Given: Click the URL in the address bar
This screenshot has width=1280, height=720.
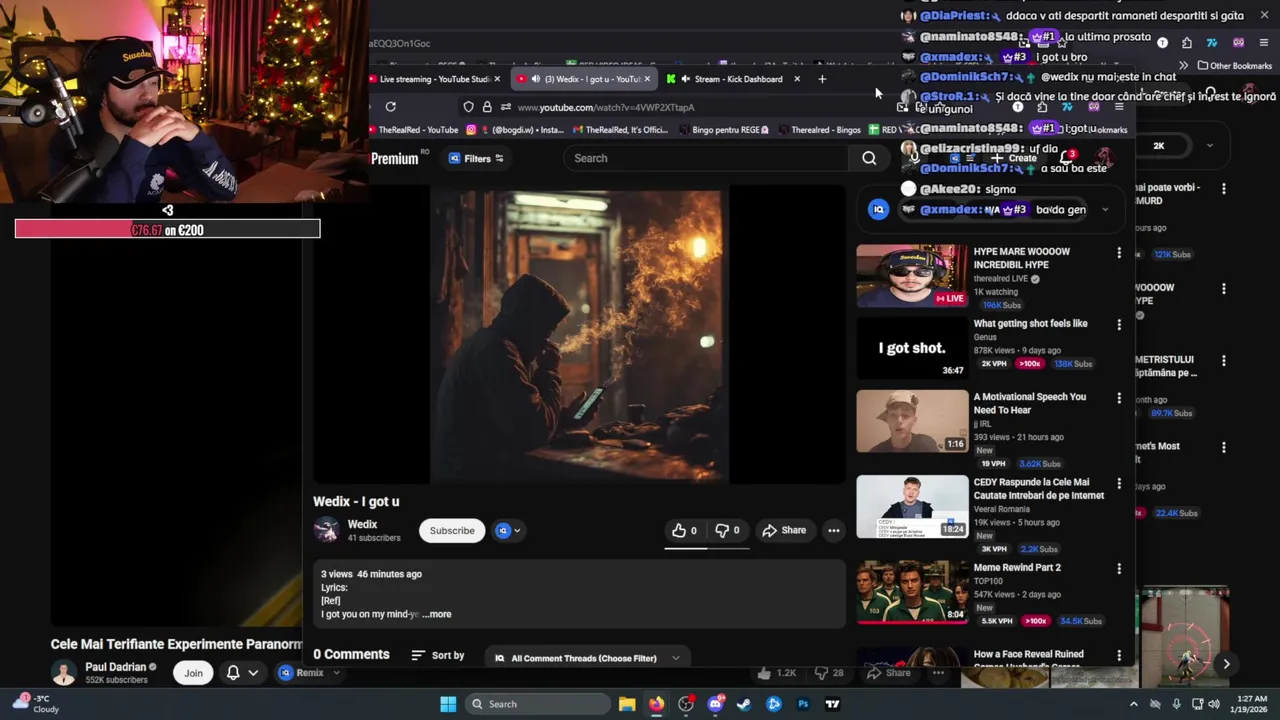Looking at the screenshot, I should coord(606,107).
